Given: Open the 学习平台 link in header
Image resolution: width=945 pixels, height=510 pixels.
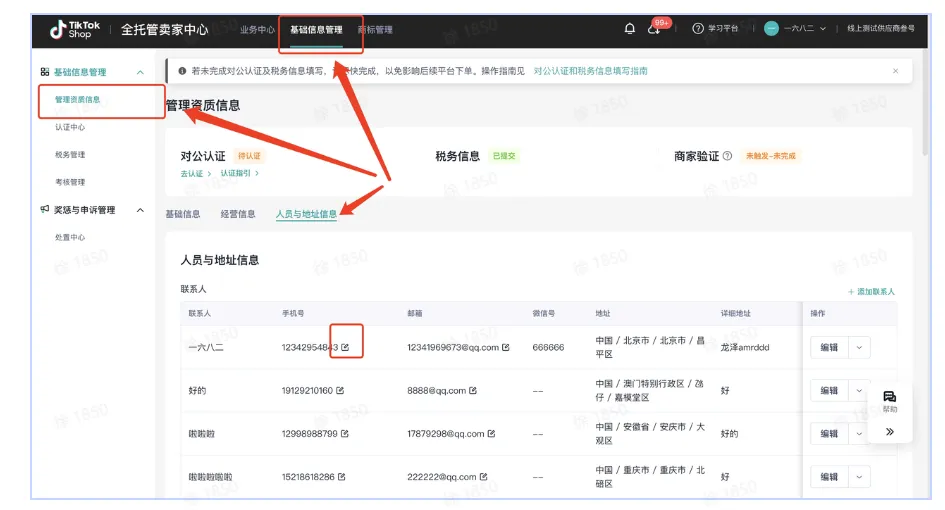Looking at the screenshot, I should pos(723,28).
